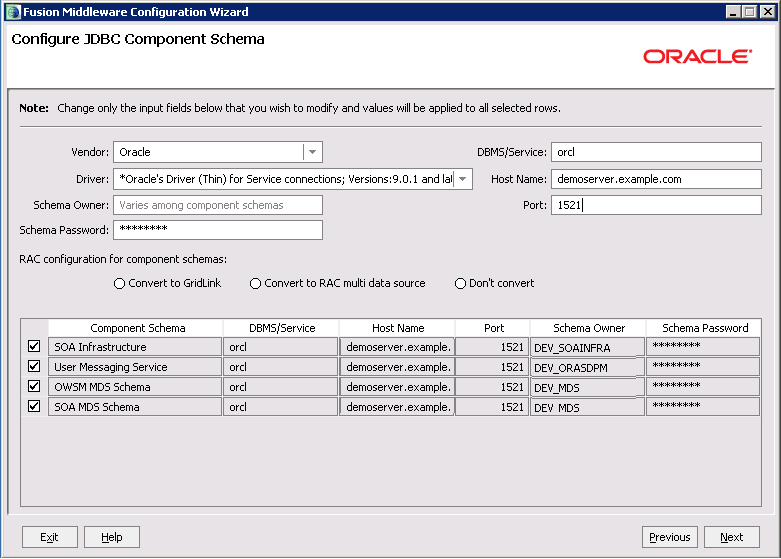Maximize the Configuration Wizard window
The width and height of the screenshot is (781, 559).
tap(750, 11)
